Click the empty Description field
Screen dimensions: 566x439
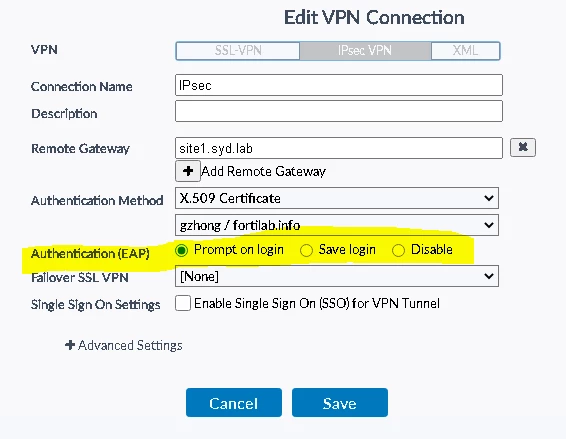(x=339, y=111)
